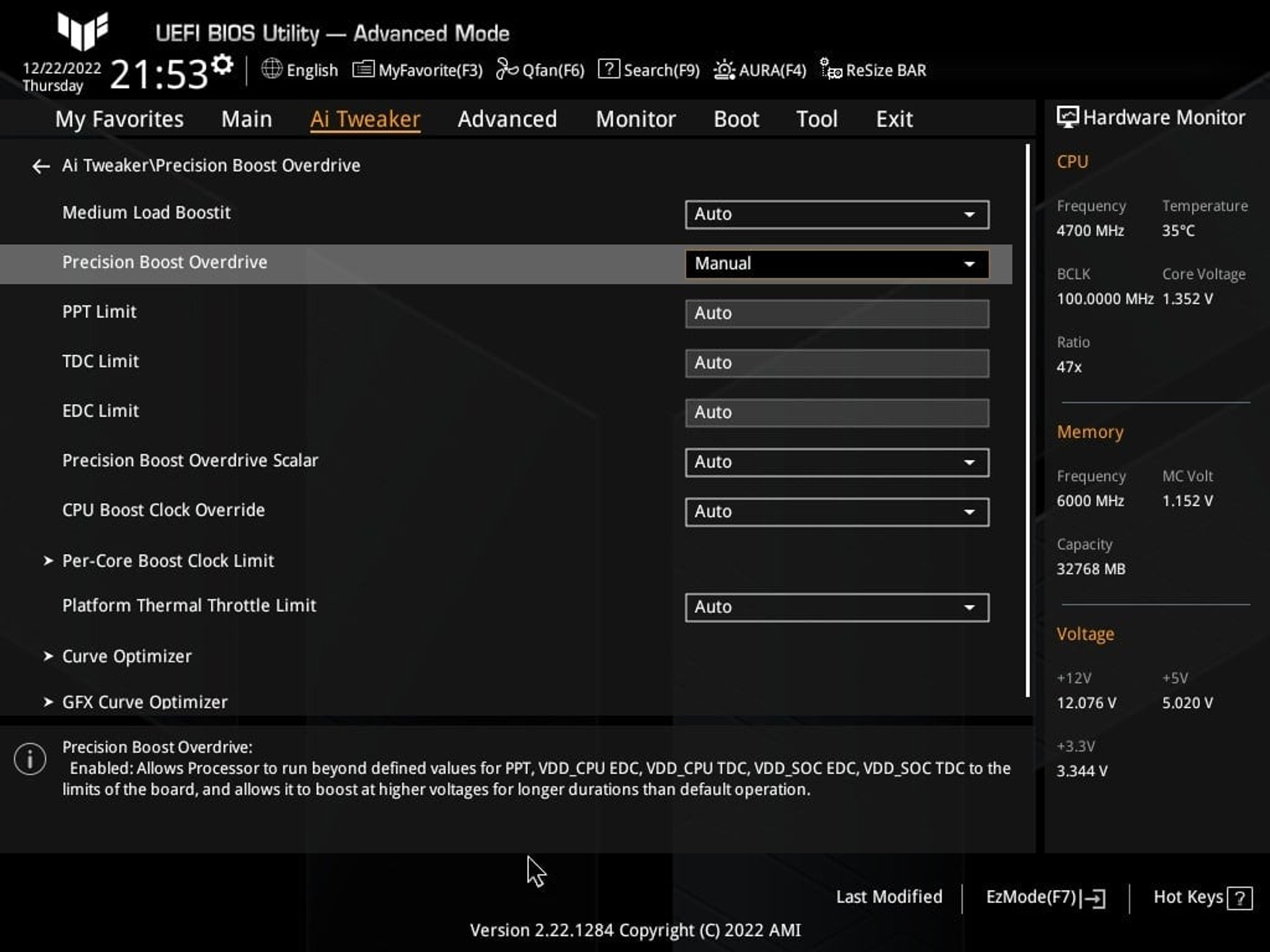Image resolution: width=1270 pixels, height=952 pixels.
Task: Click the EDC Limit label
Action: point(101,411)
